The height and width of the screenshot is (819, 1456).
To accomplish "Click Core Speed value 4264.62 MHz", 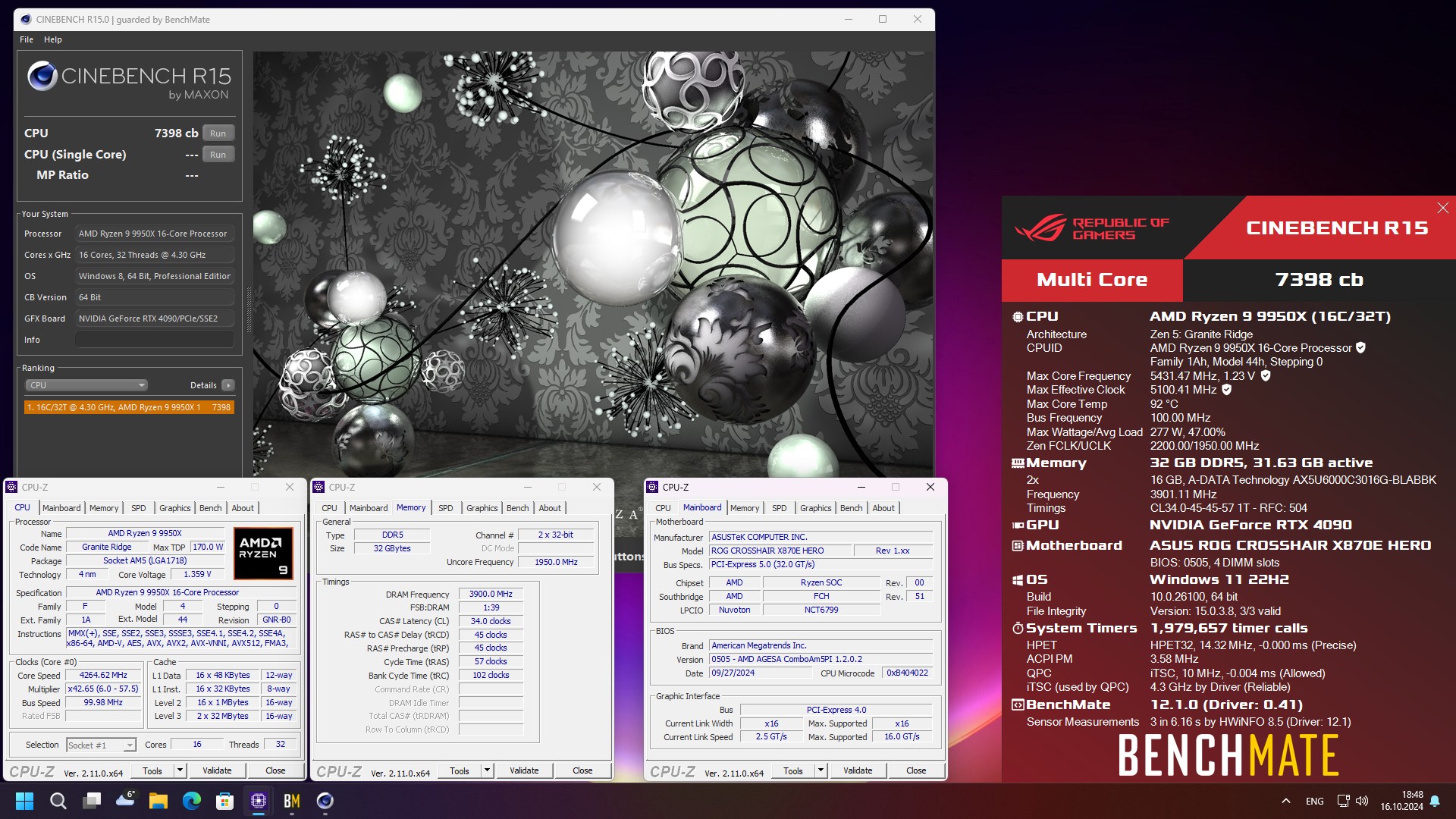I will pos(103,675).
